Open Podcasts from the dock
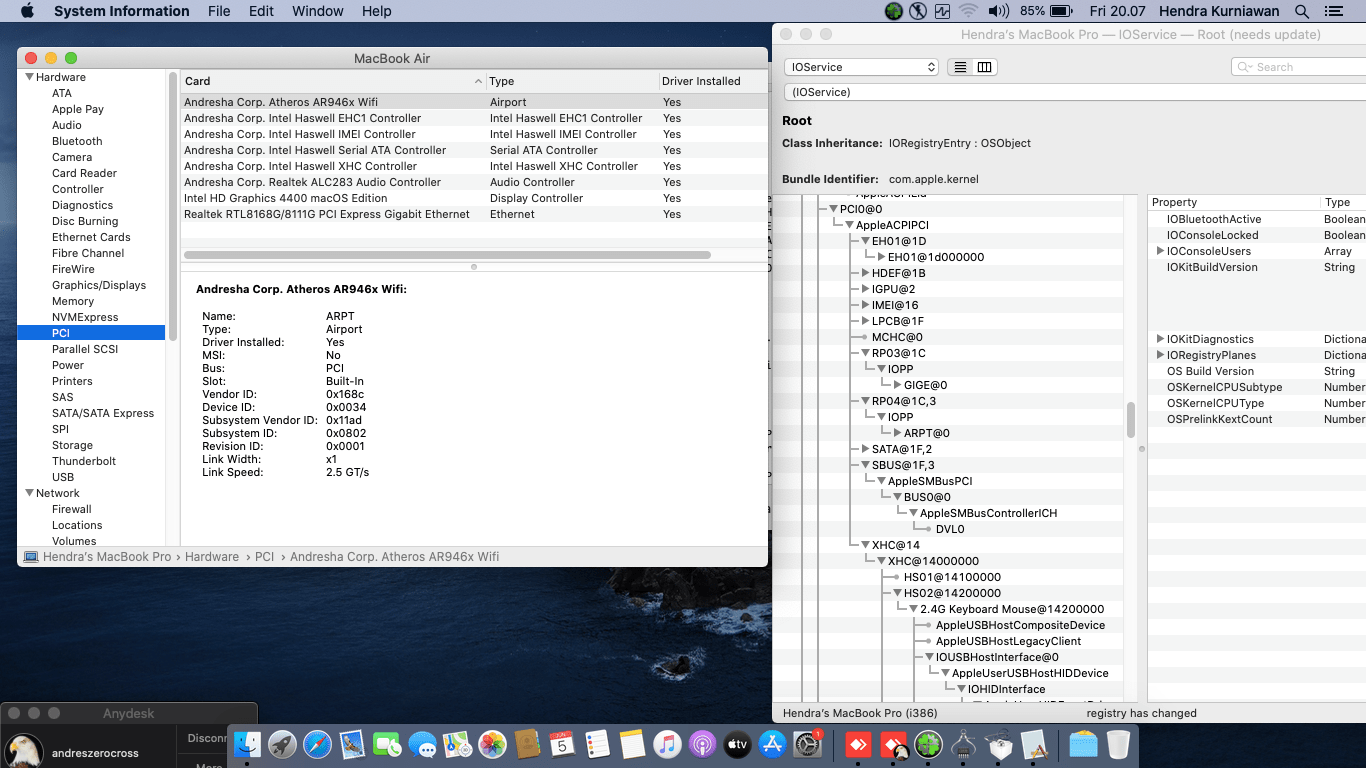1366x768 pixels. click(702, 744)
